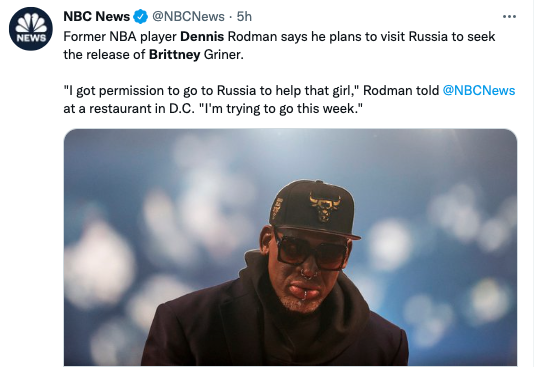Click the bolded word "Brittney"
This screenshot has height=367, width=534.
[x=174, y=54]
